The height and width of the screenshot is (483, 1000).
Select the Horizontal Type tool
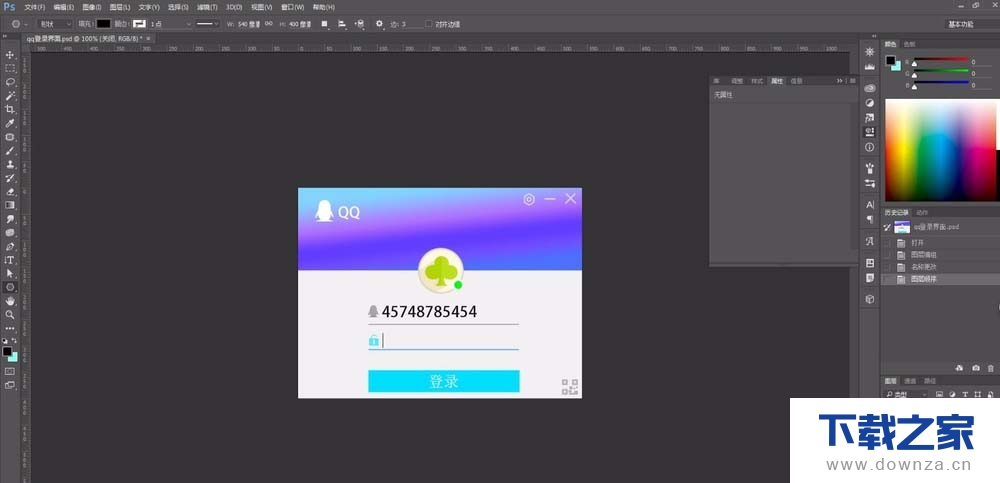(x=10, y=260)
